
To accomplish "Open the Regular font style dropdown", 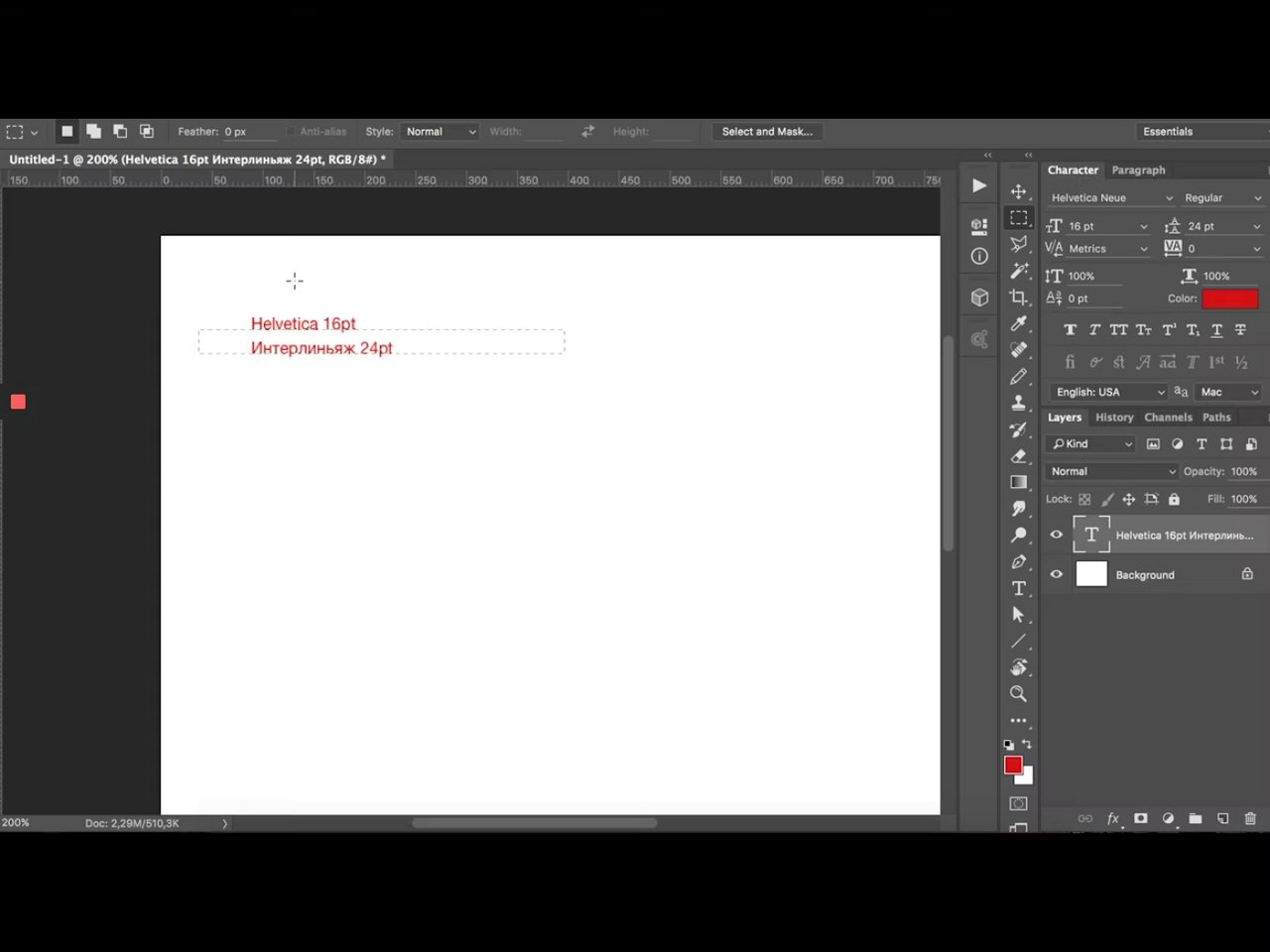I will pos(1222,197).
